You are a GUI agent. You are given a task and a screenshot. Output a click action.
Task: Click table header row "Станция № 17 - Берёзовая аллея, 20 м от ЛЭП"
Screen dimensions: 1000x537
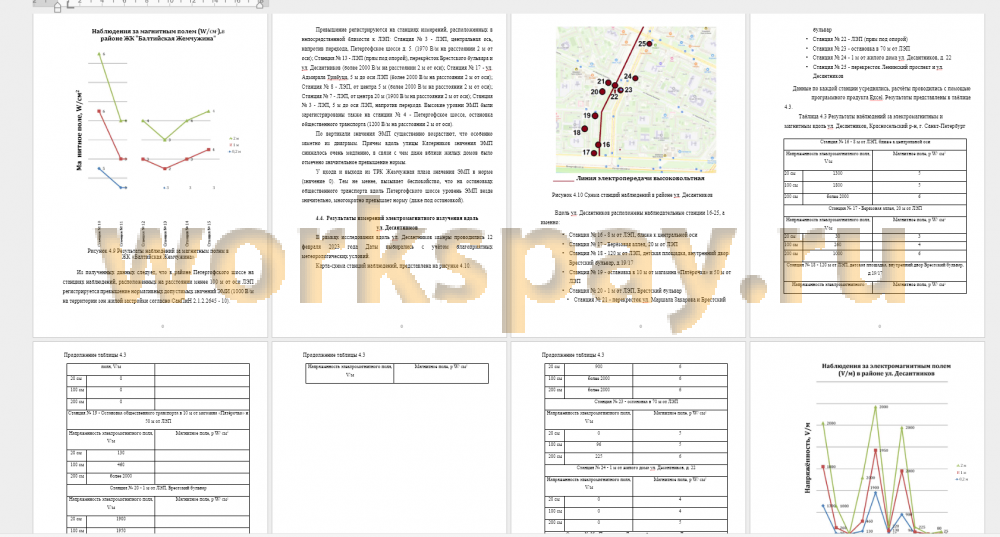(874, 209)
